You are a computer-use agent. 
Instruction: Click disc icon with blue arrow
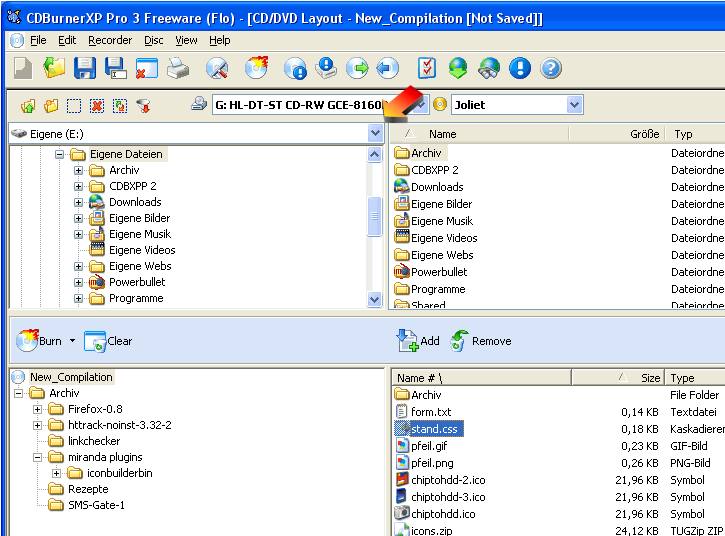click(387, 68)
